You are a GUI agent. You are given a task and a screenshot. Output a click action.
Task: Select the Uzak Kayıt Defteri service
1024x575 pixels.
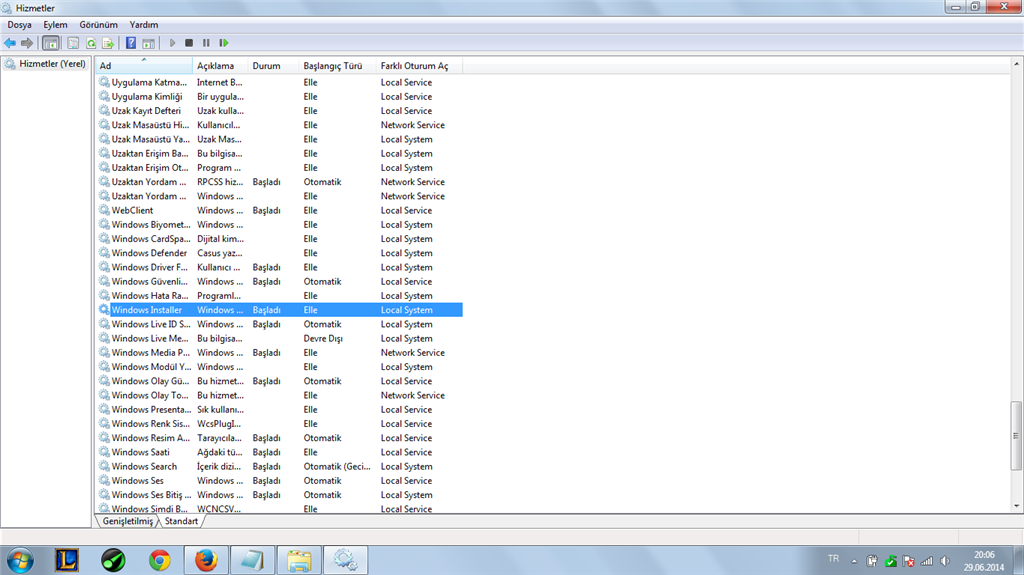point(146,111)
